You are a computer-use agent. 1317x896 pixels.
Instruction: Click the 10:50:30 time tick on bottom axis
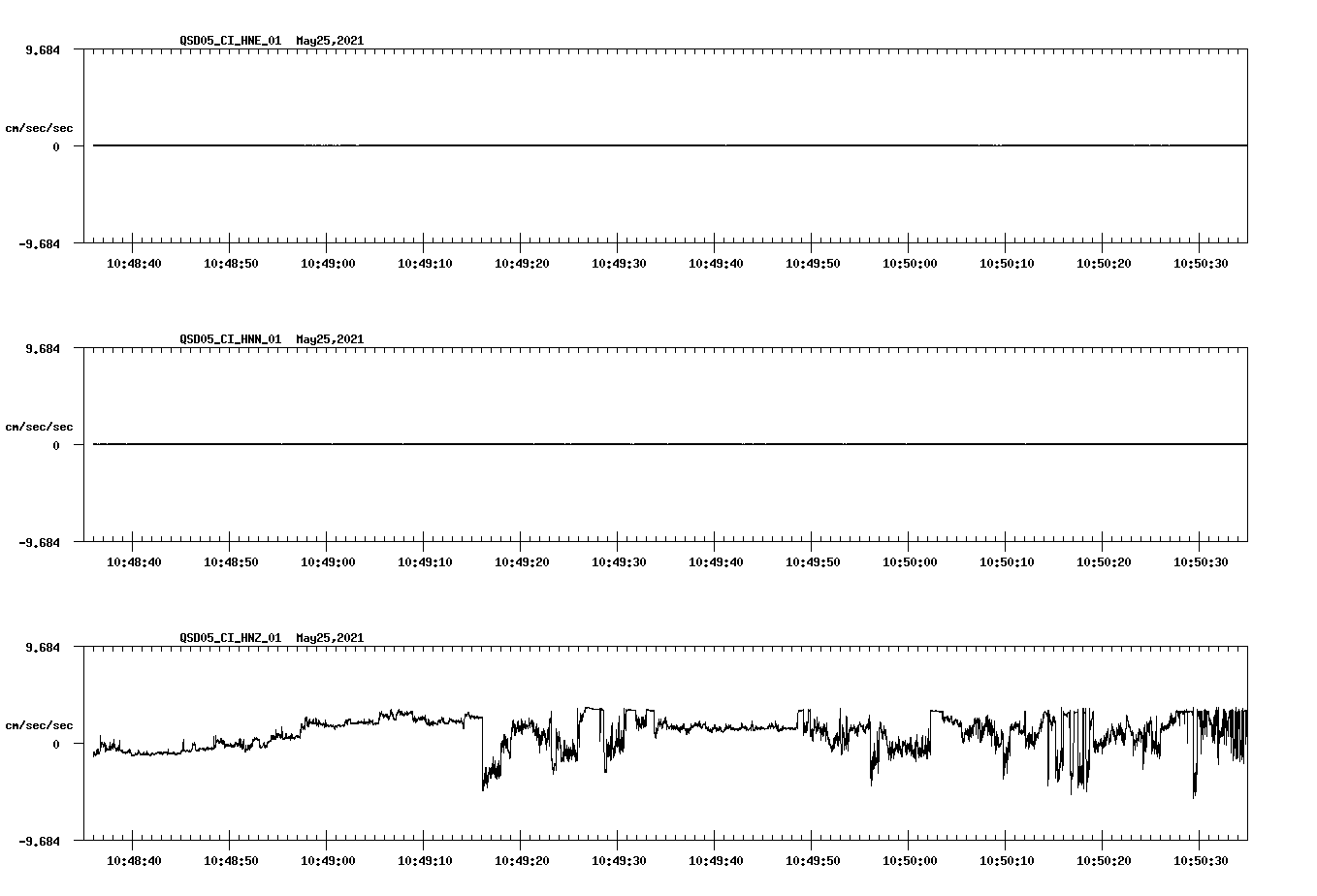coord(1202,859)
